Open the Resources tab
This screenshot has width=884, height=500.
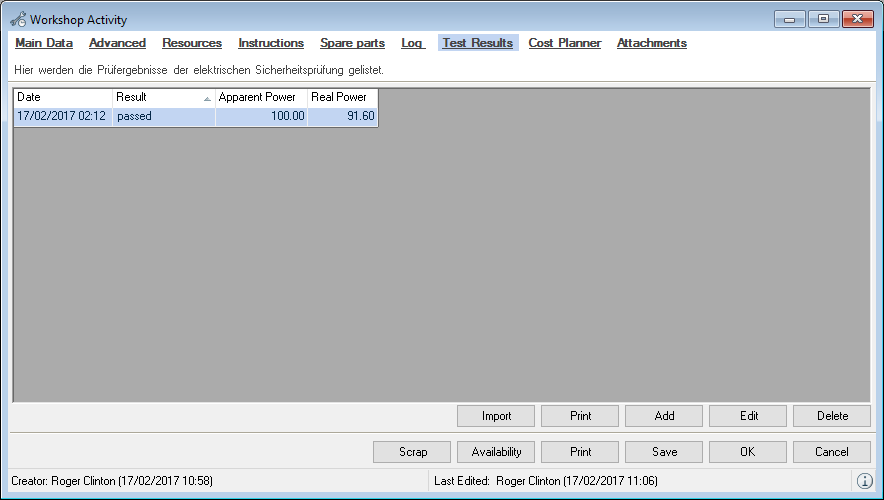192,43
